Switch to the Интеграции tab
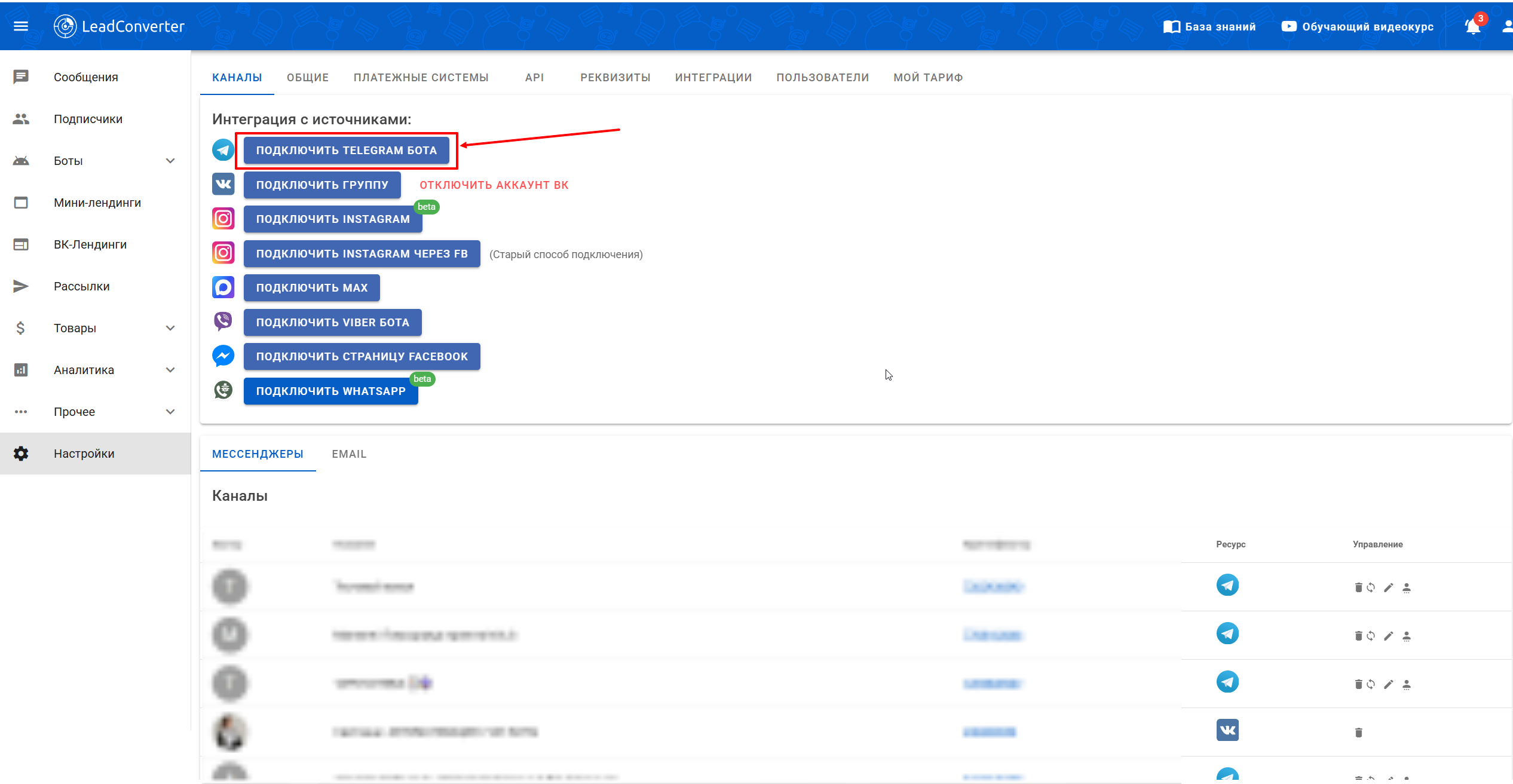 point(713,78)
